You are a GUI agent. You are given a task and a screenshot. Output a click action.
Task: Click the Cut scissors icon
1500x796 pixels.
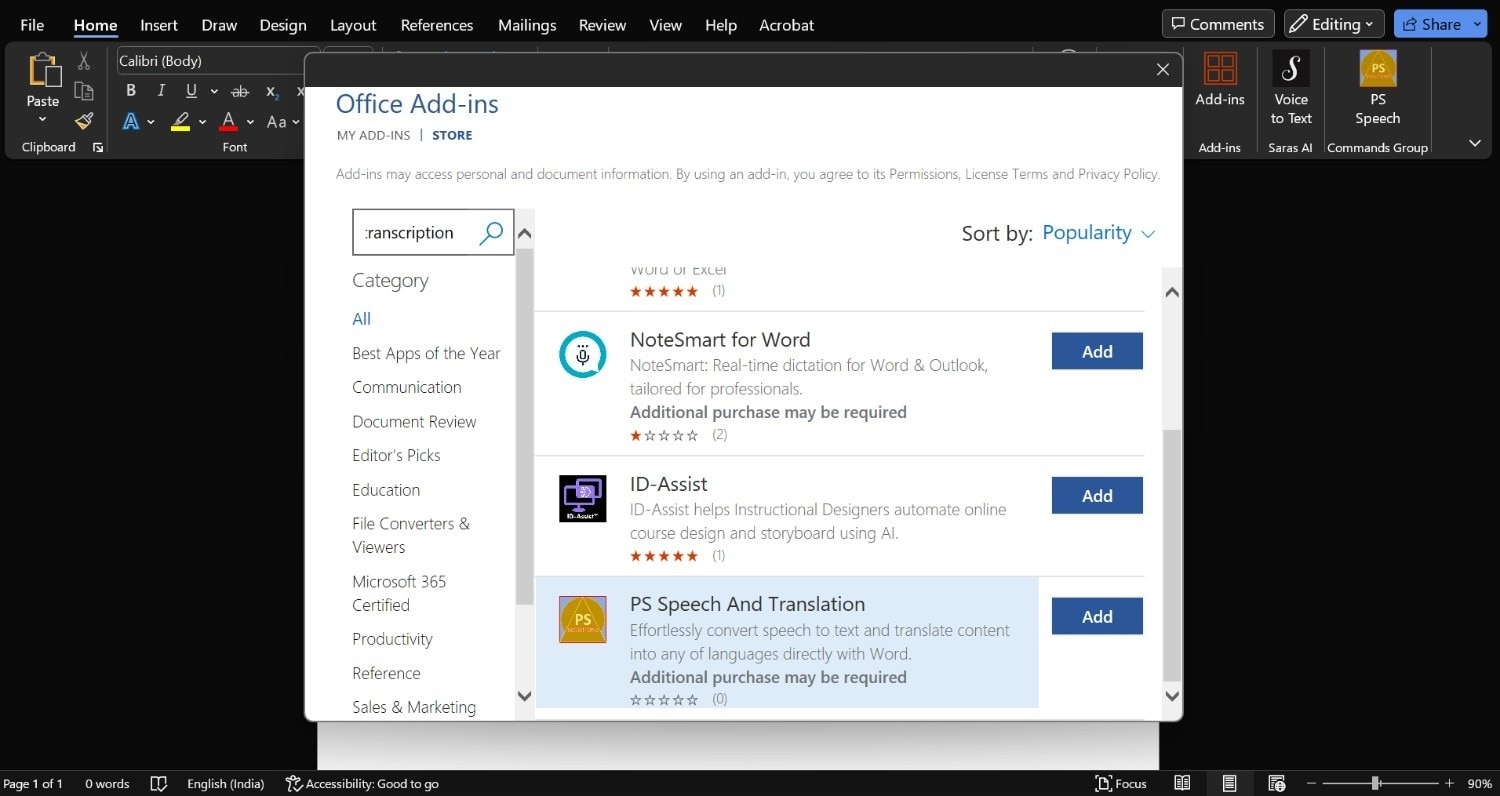(x=84, y=62)
